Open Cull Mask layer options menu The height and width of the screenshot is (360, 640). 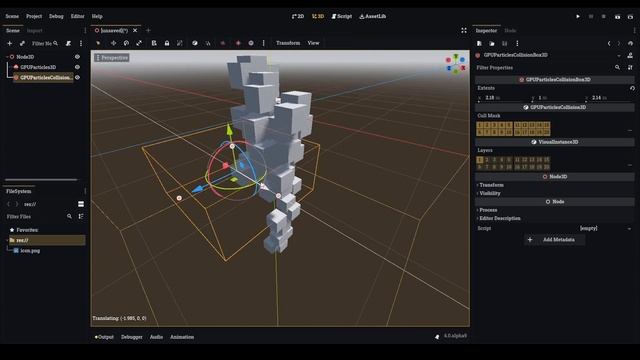click(630, 131)
